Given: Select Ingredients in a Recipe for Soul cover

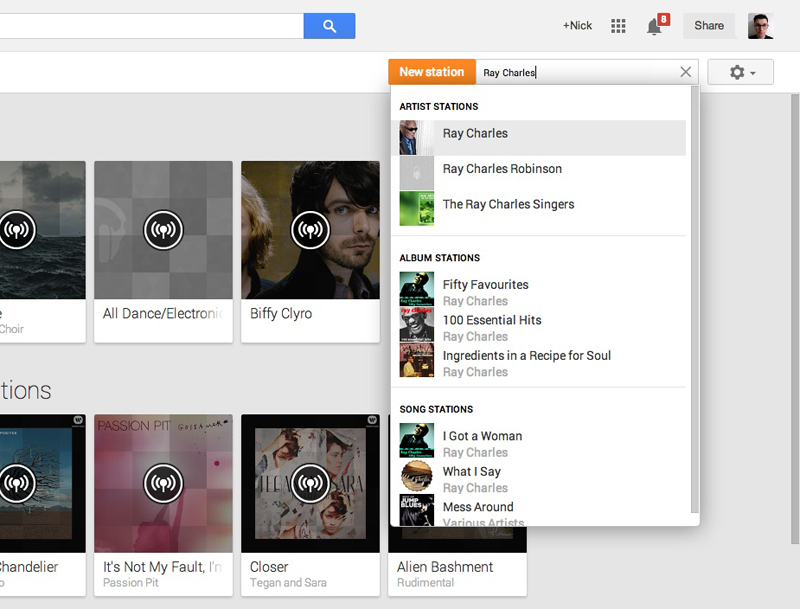Looking at the screenshot, I should tap(416, 360).
